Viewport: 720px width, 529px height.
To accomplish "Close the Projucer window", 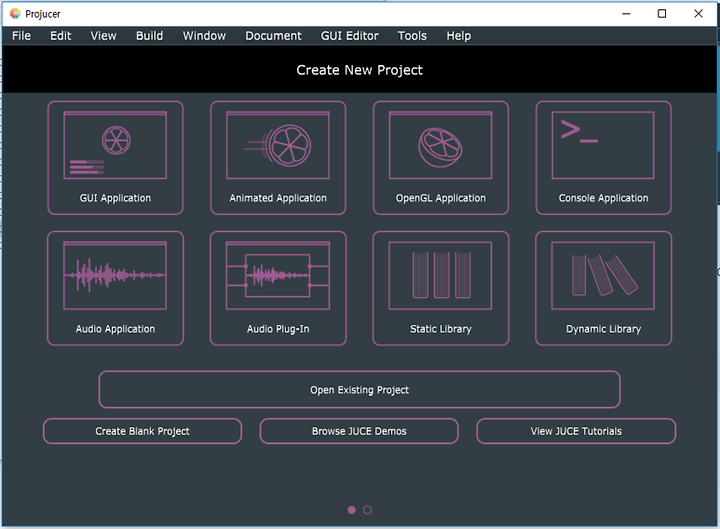I will 698,14.
